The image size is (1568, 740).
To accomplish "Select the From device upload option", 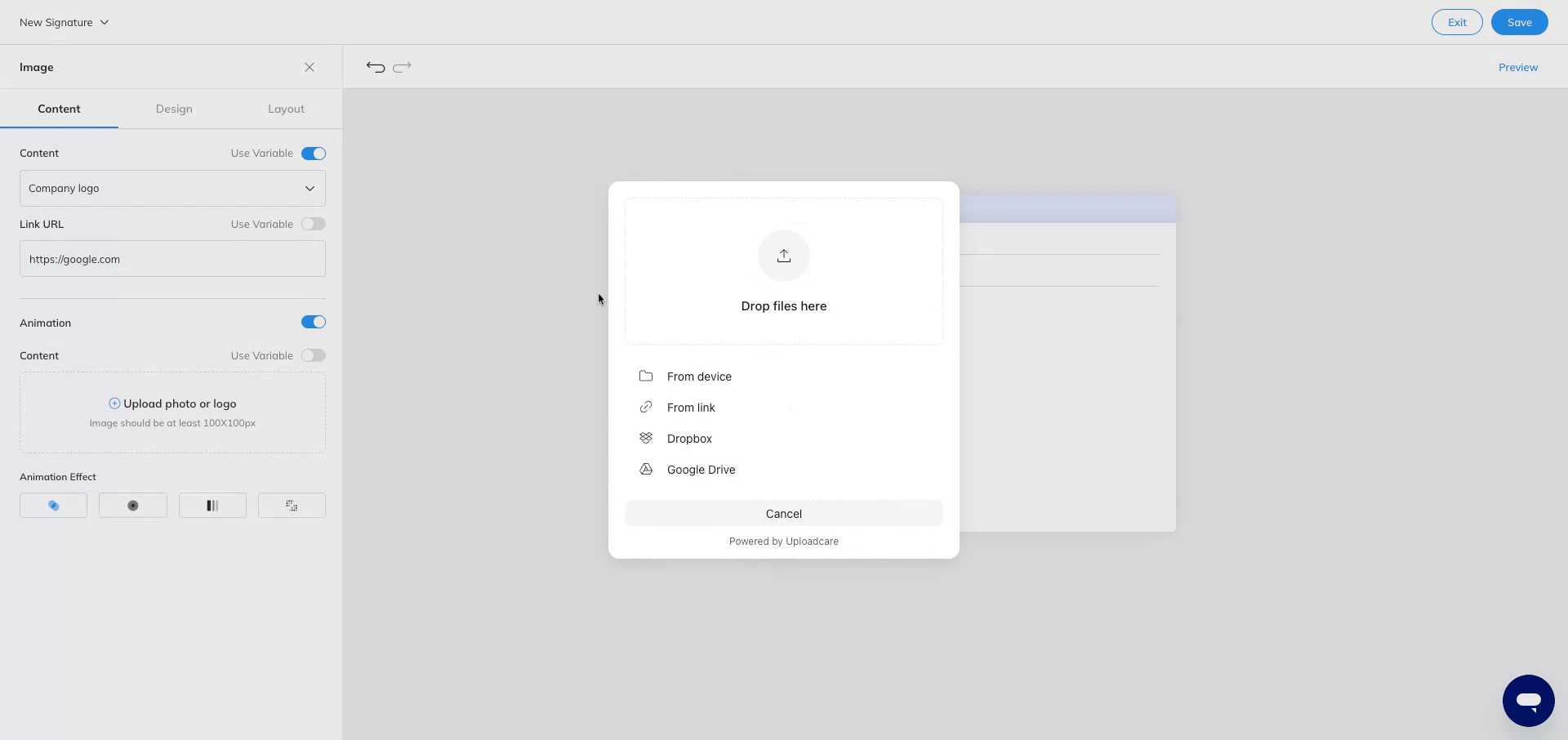I will tap(699, 377).
